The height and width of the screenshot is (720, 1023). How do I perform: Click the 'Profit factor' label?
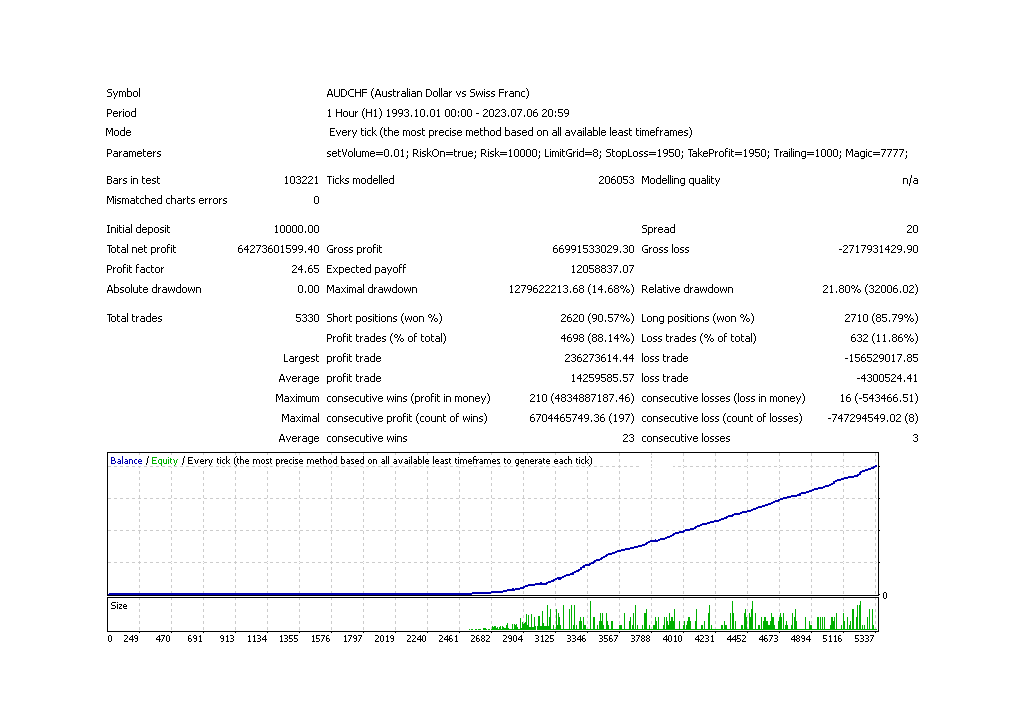coord(135,269)
